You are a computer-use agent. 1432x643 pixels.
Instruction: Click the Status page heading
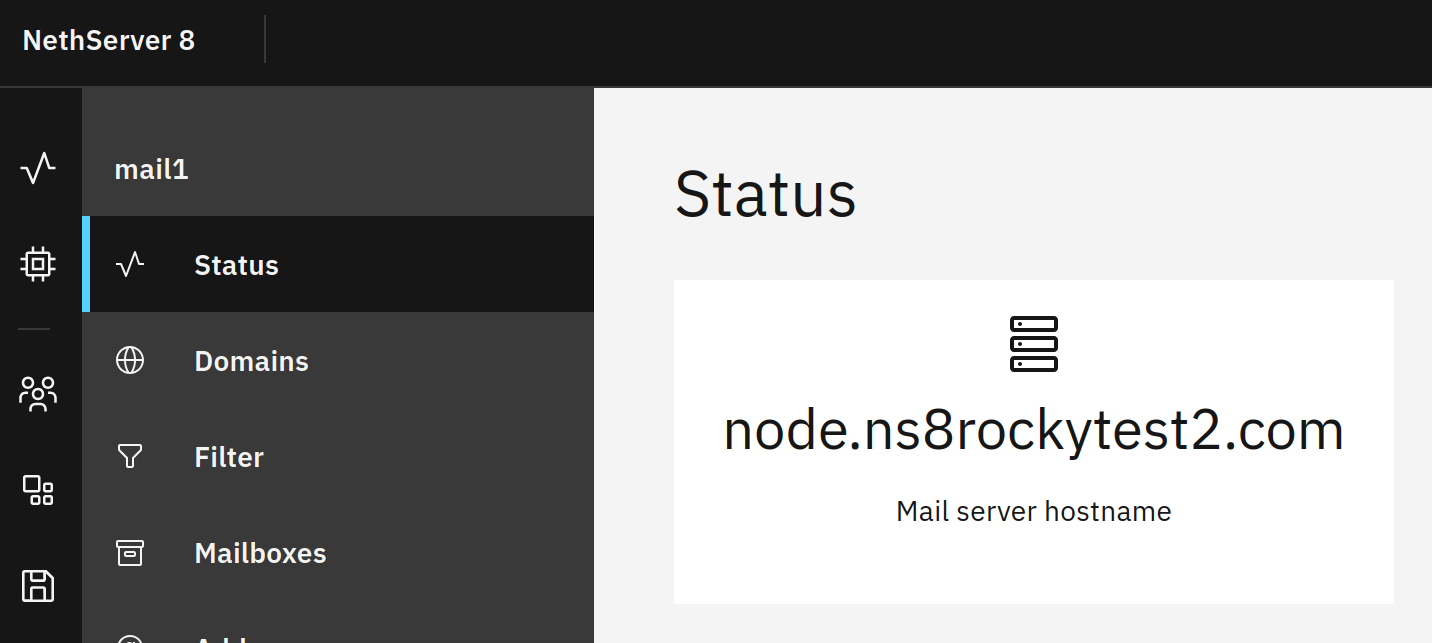765,194
